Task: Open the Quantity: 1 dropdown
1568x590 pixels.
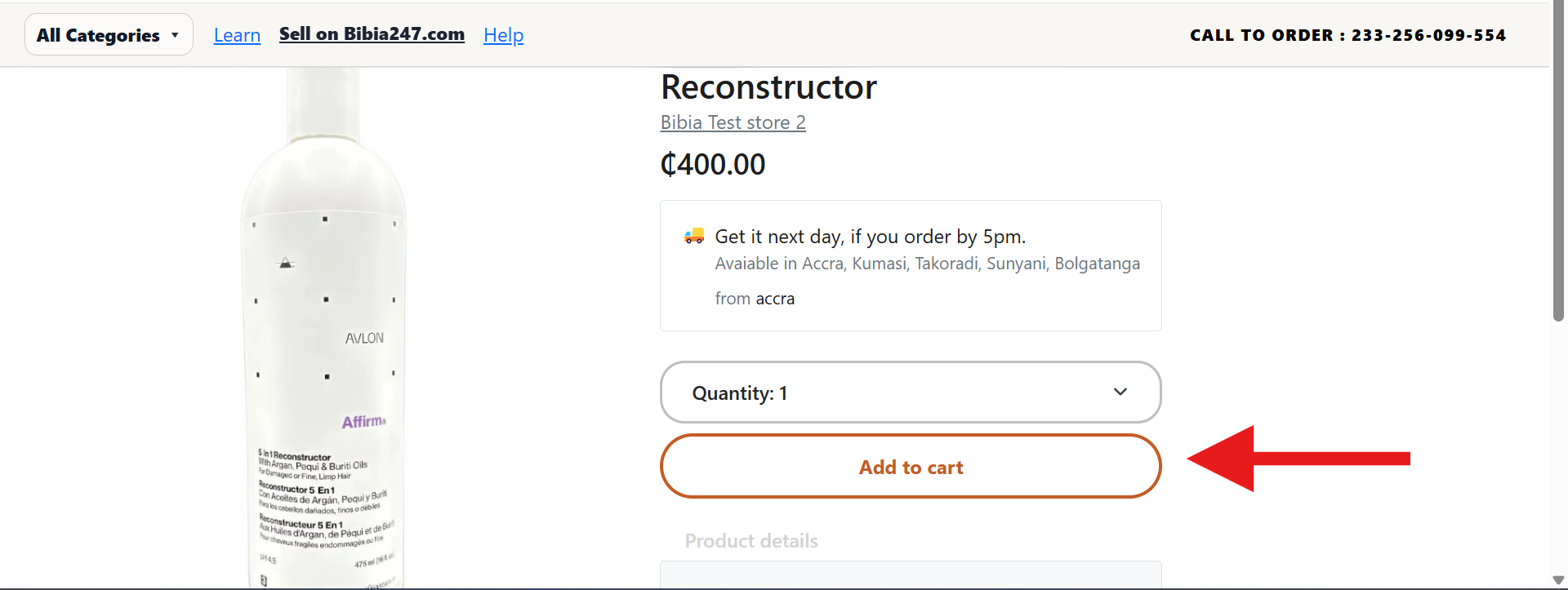Action: (x=910, y=393)
